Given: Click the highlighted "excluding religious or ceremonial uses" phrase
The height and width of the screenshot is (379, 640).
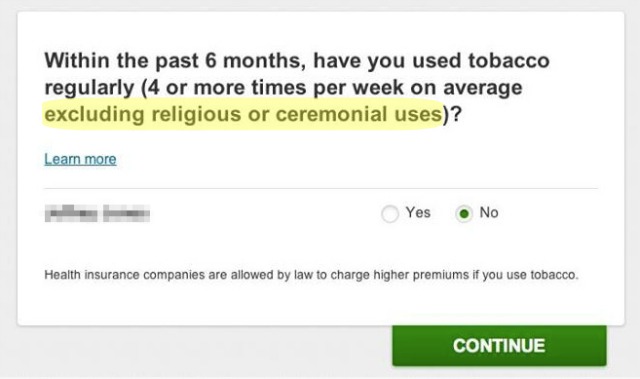Looking at the screenshot, I should click(x=243, y=114).
